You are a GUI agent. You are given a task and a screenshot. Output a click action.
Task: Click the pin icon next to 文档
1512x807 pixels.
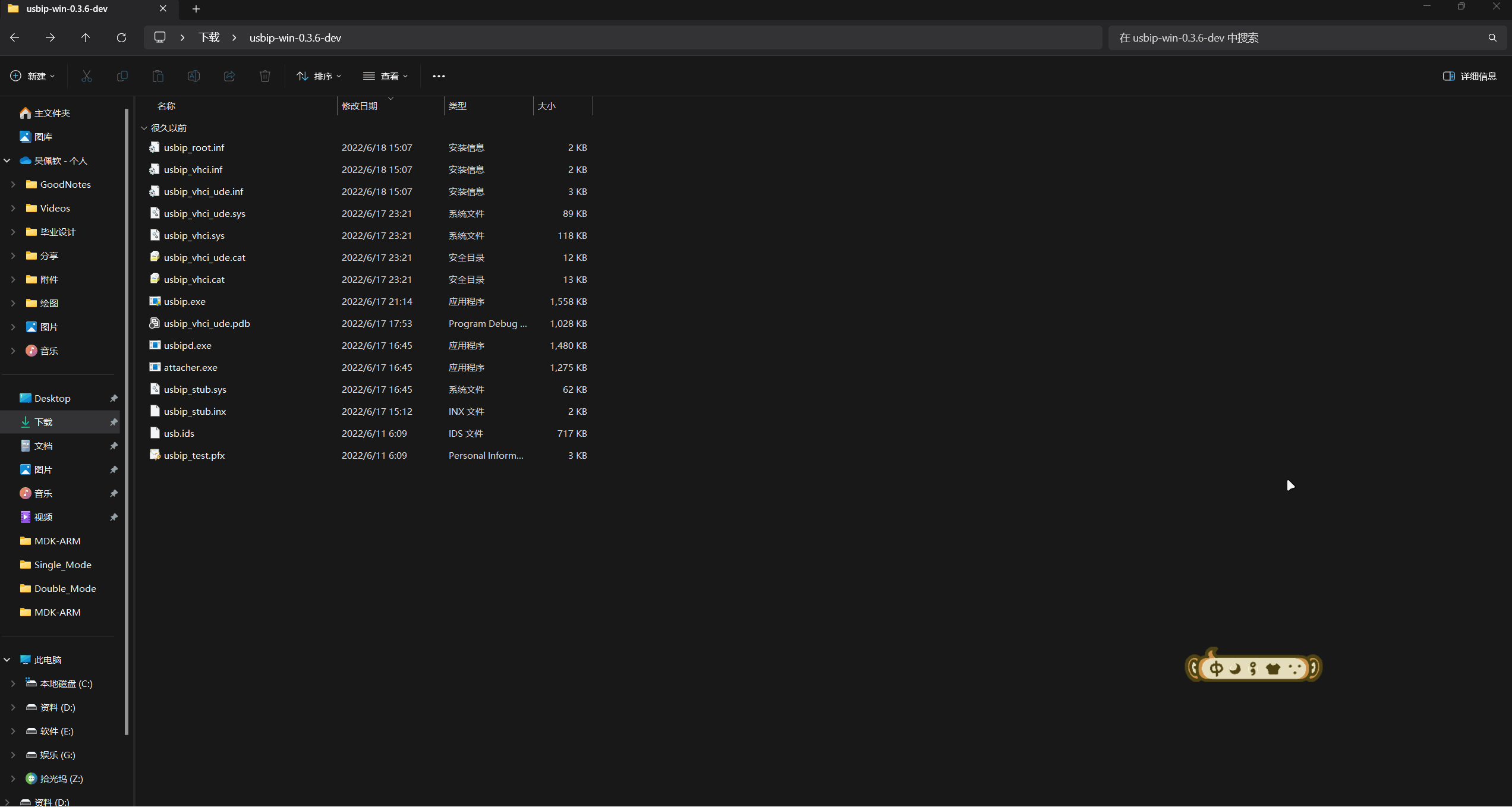click(x=114, y=446)
